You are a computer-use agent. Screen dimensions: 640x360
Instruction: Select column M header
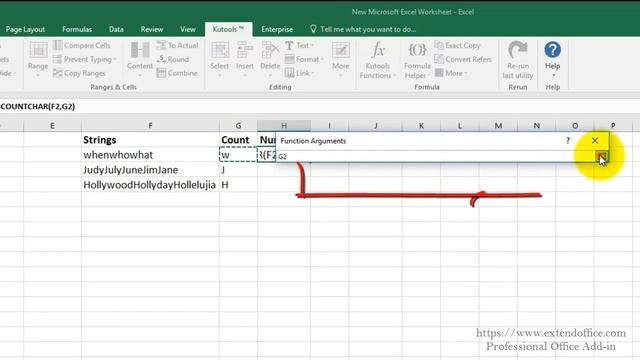click(498, 126)
